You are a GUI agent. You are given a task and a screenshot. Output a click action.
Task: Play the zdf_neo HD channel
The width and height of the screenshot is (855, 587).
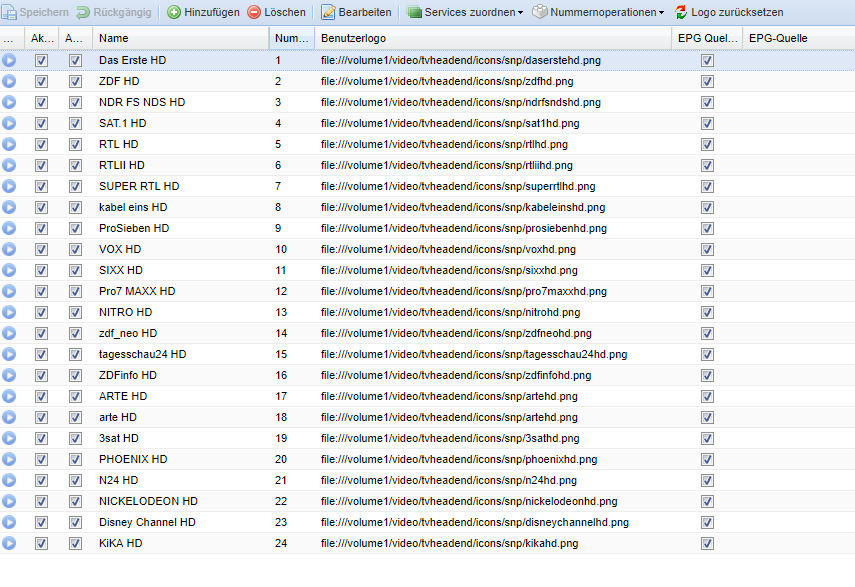(9, 333)
